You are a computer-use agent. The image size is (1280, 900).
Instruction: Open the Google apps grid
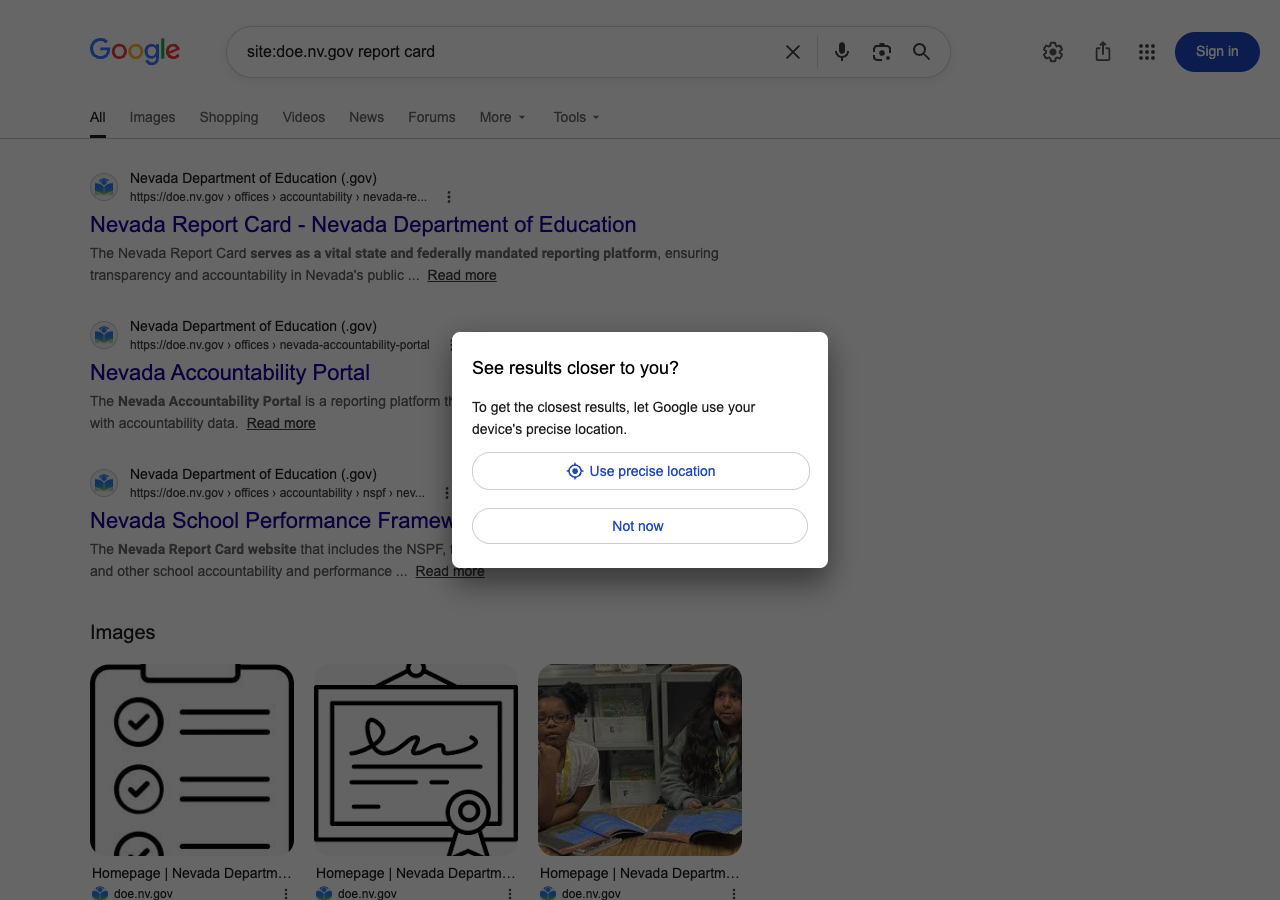(x=1147, y=52)
